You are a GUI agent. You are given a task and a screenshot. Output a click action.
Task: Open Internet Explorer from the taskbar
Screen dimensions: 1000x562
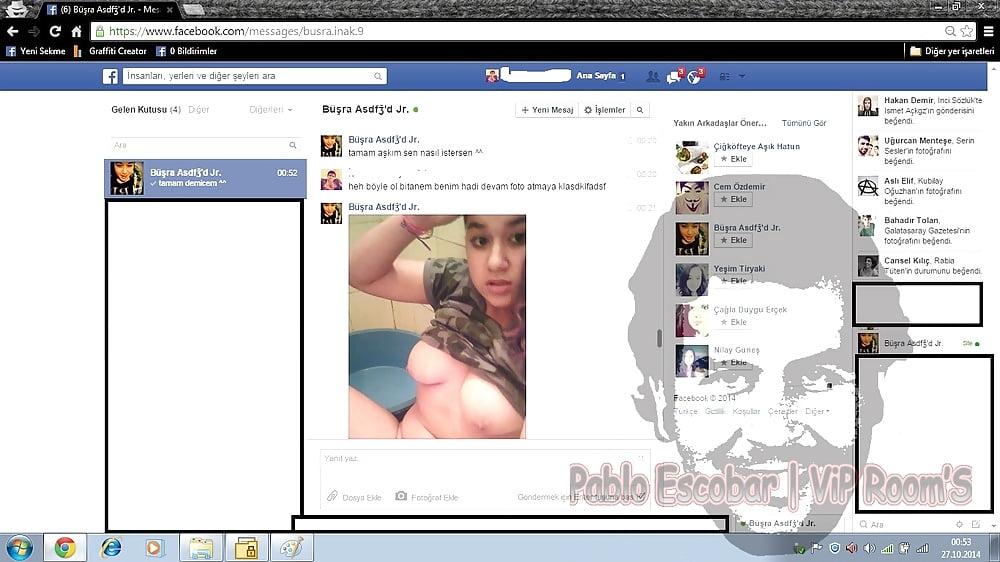tap(111, 547)
